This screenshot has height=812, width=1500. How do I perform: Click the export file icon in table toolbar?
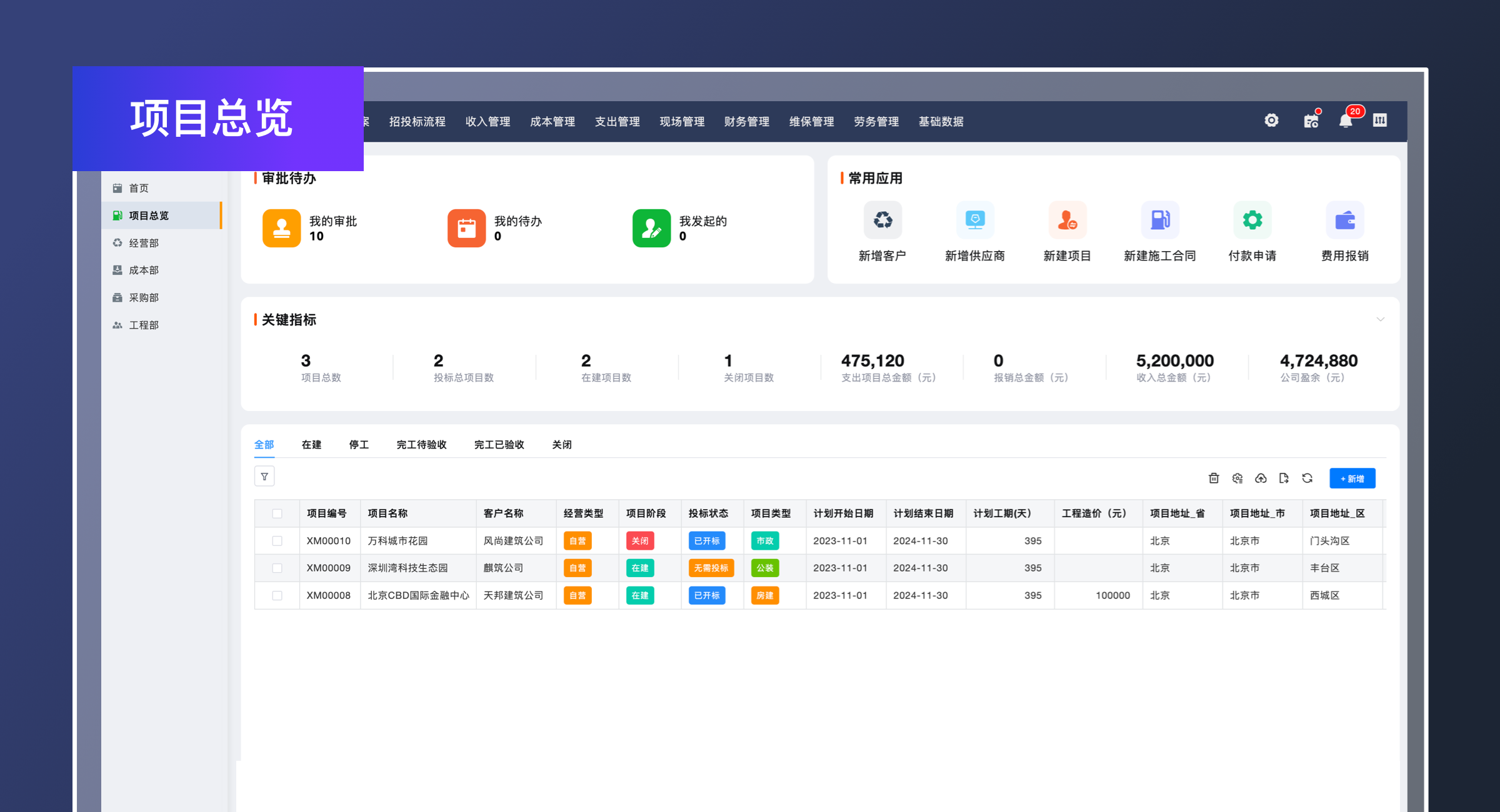(1284, 478)
